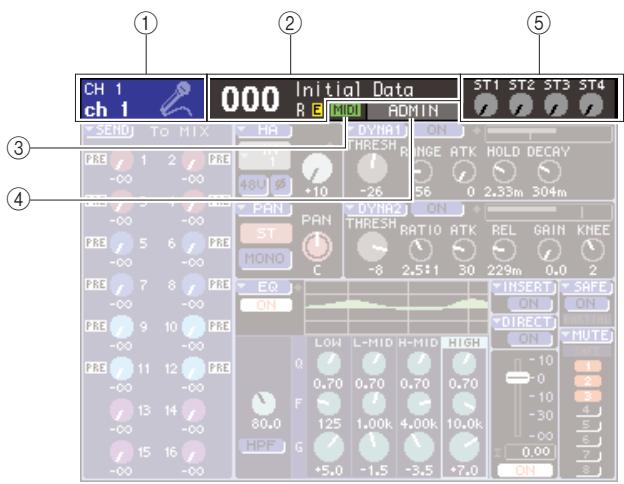Select the ST3 level knob
The image size is (624, 484).
[556, 105]
